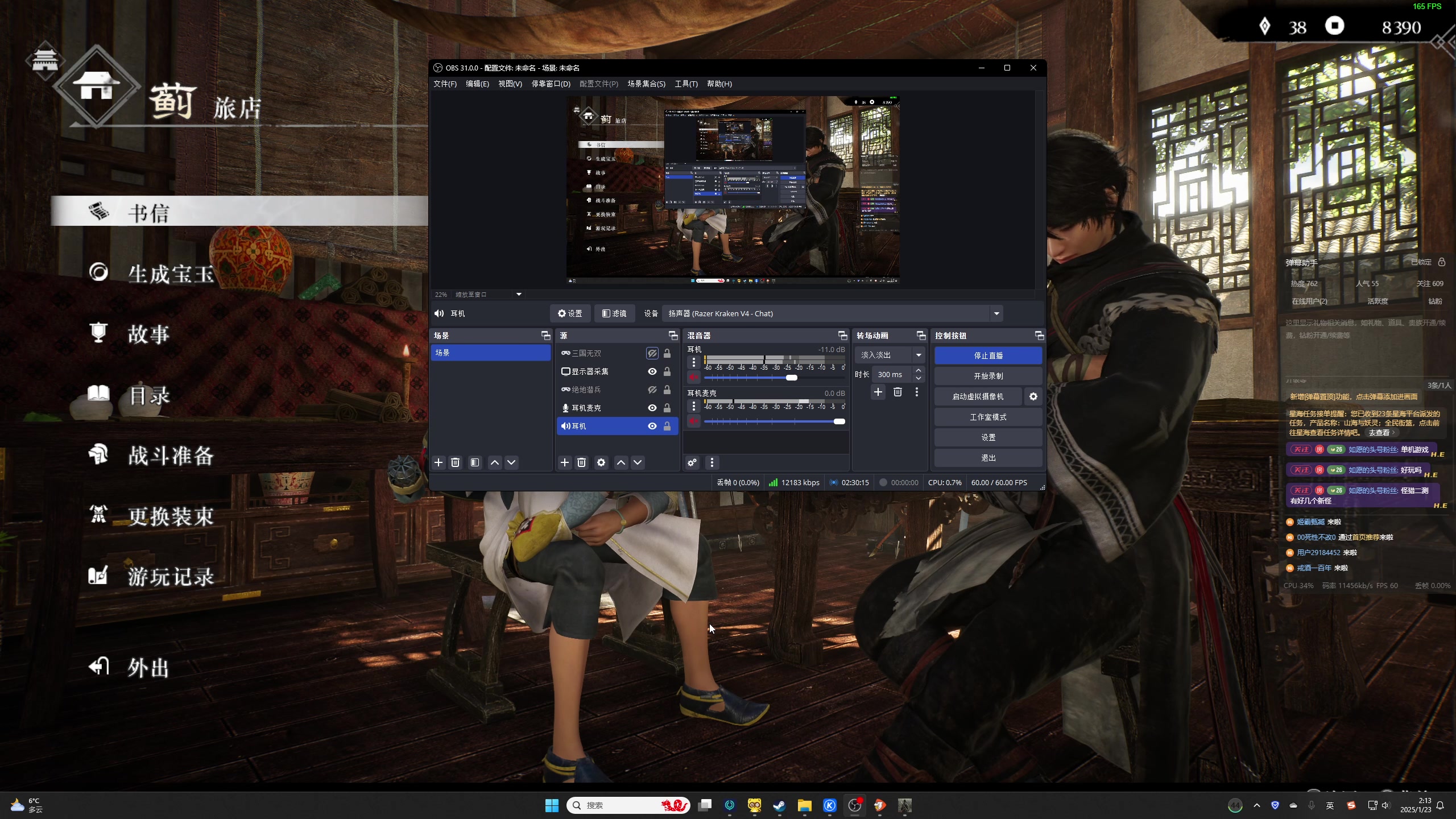Toggle lock on 绝地潜兵 source
This screenshot has height=819, width=1456.
[667, 390]
